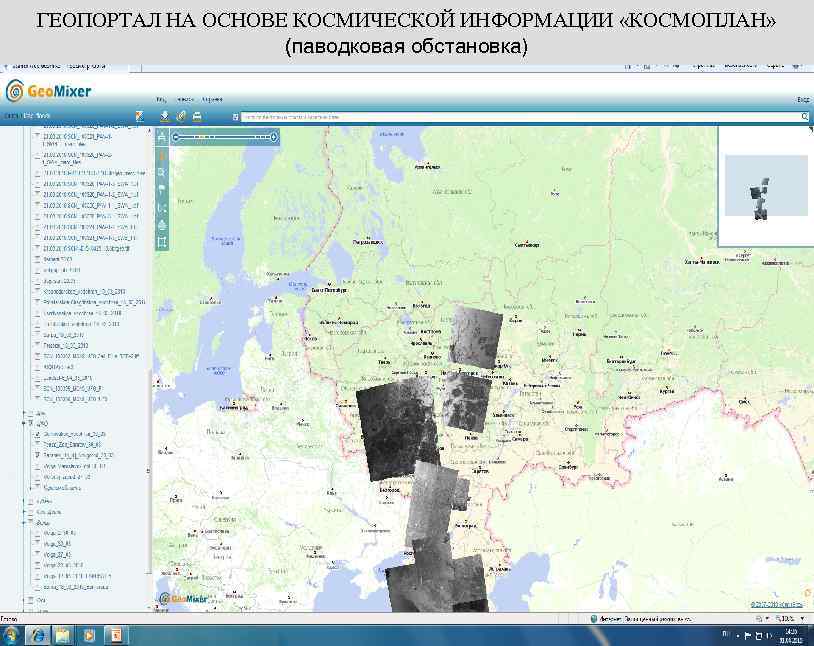
Task: Open Internet Explorer from the taskbar
Action: [x=38, y=636]
